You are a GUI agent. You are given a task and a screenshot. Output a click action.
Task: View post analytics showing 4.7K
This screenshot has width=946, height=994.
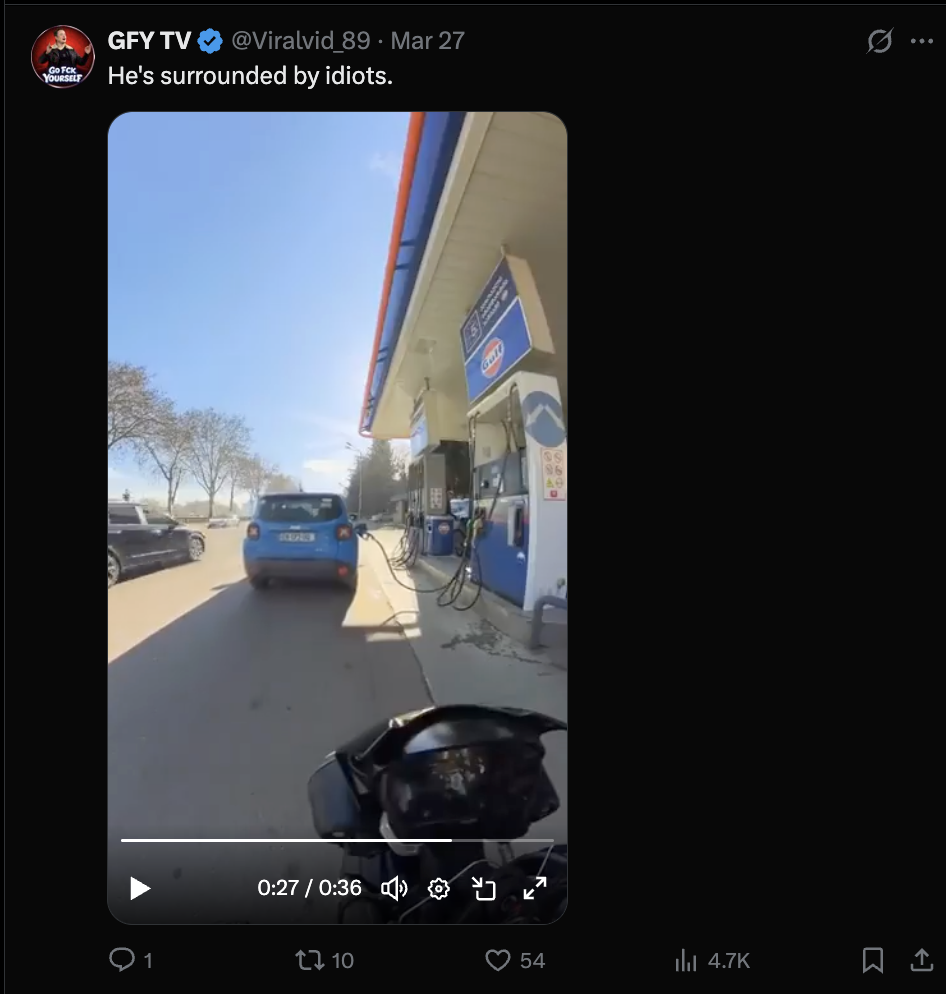click(x=712, y=960)
